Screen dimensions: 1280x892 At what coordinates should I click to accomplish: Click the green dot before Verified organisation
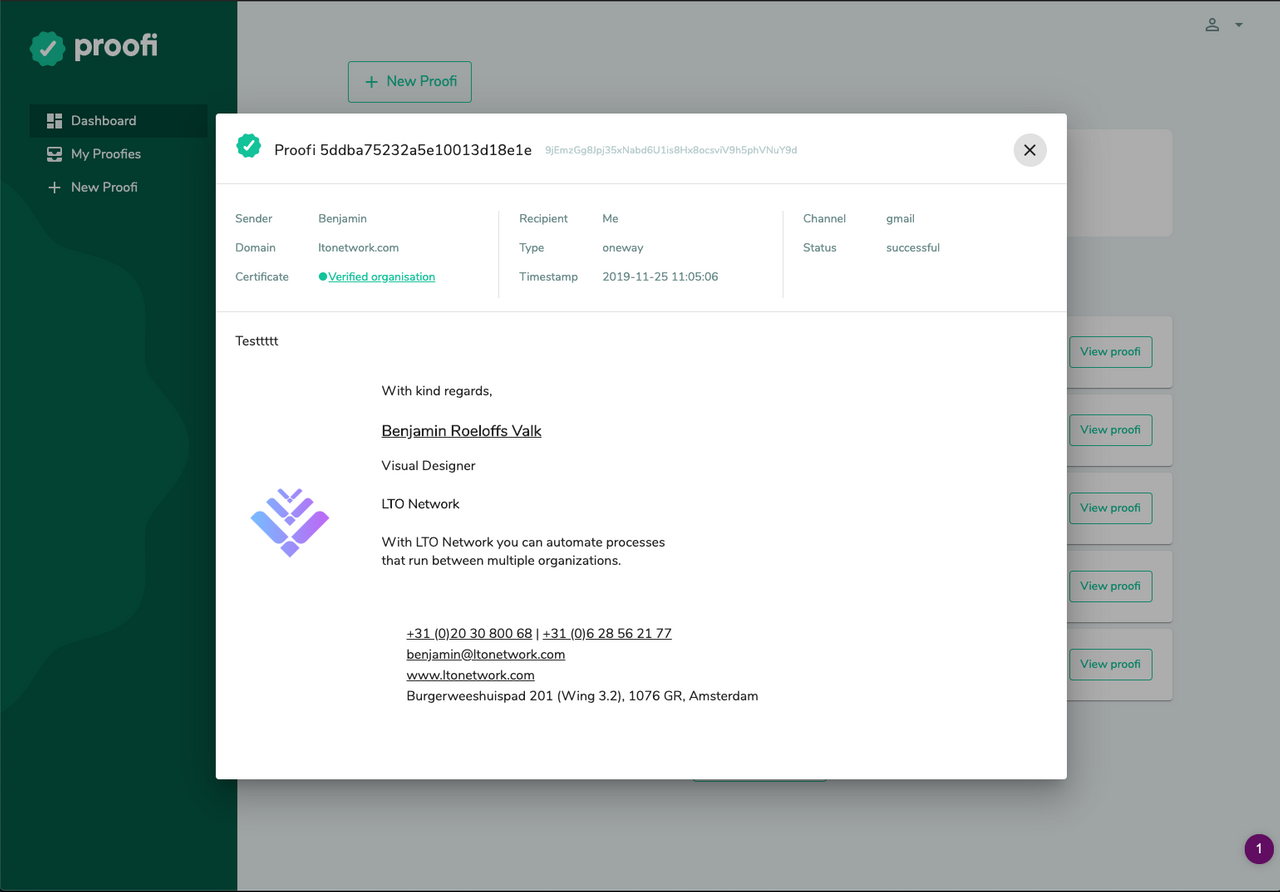click(323, 277)
